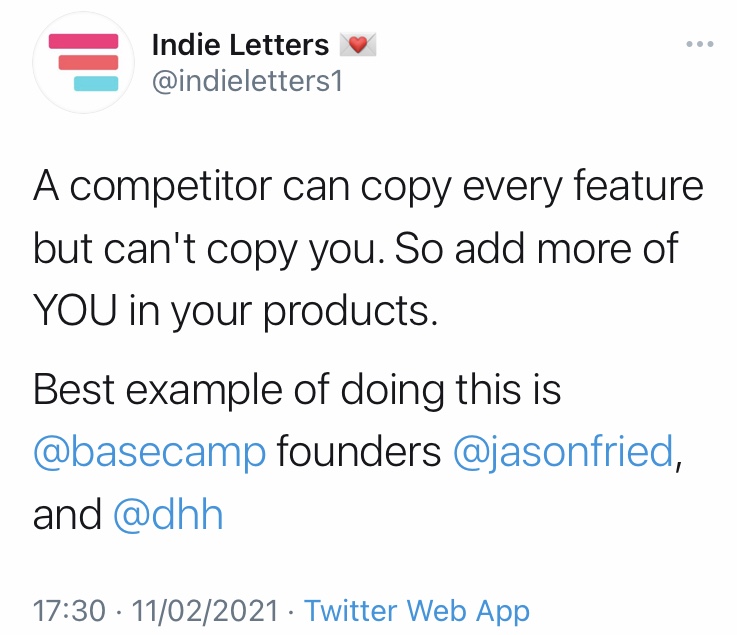The height and width of the screenshot is (635, 737).
Task: Click the Indie Letters display name
Action: click(x=240, y=45)
